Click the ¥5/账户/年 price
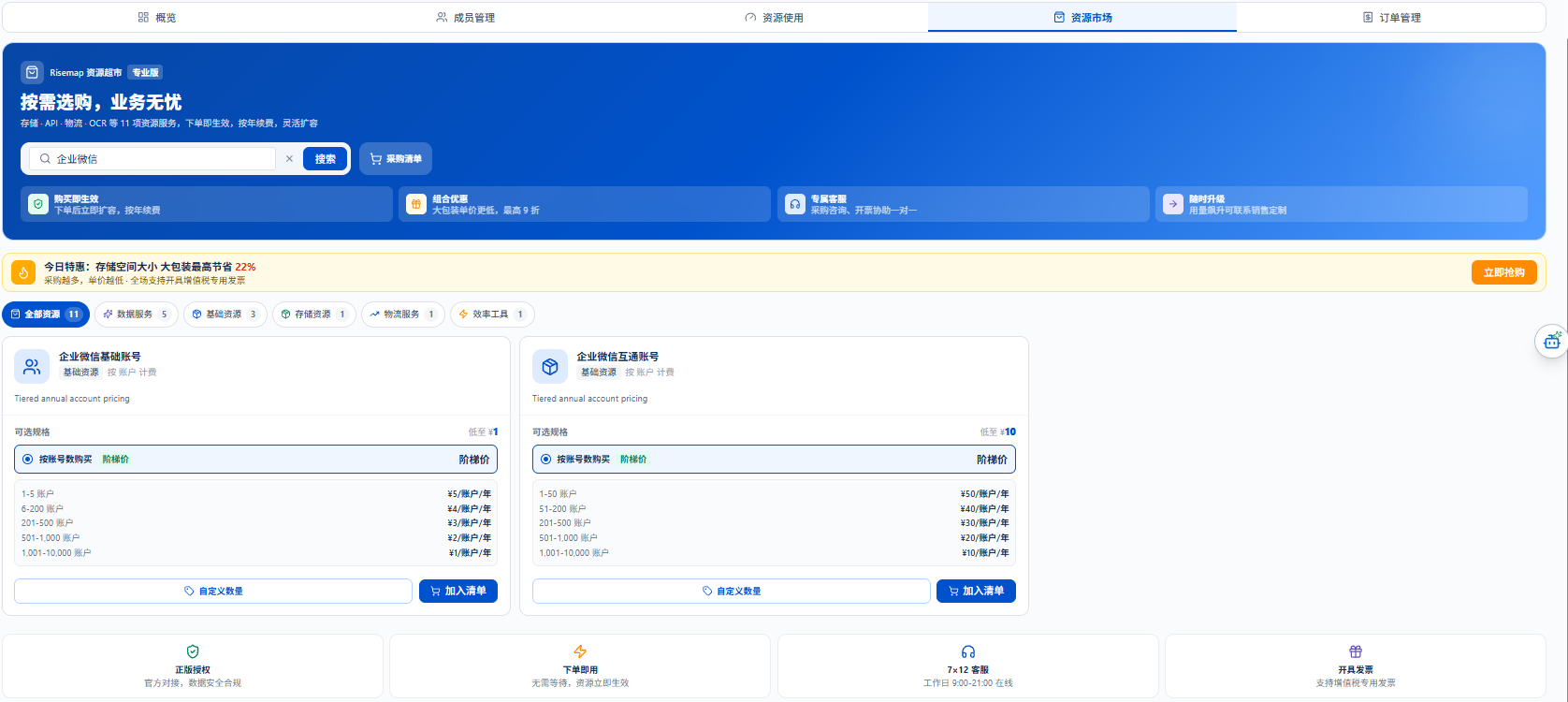Viewport: 1568px width, 702px height. 469,494
